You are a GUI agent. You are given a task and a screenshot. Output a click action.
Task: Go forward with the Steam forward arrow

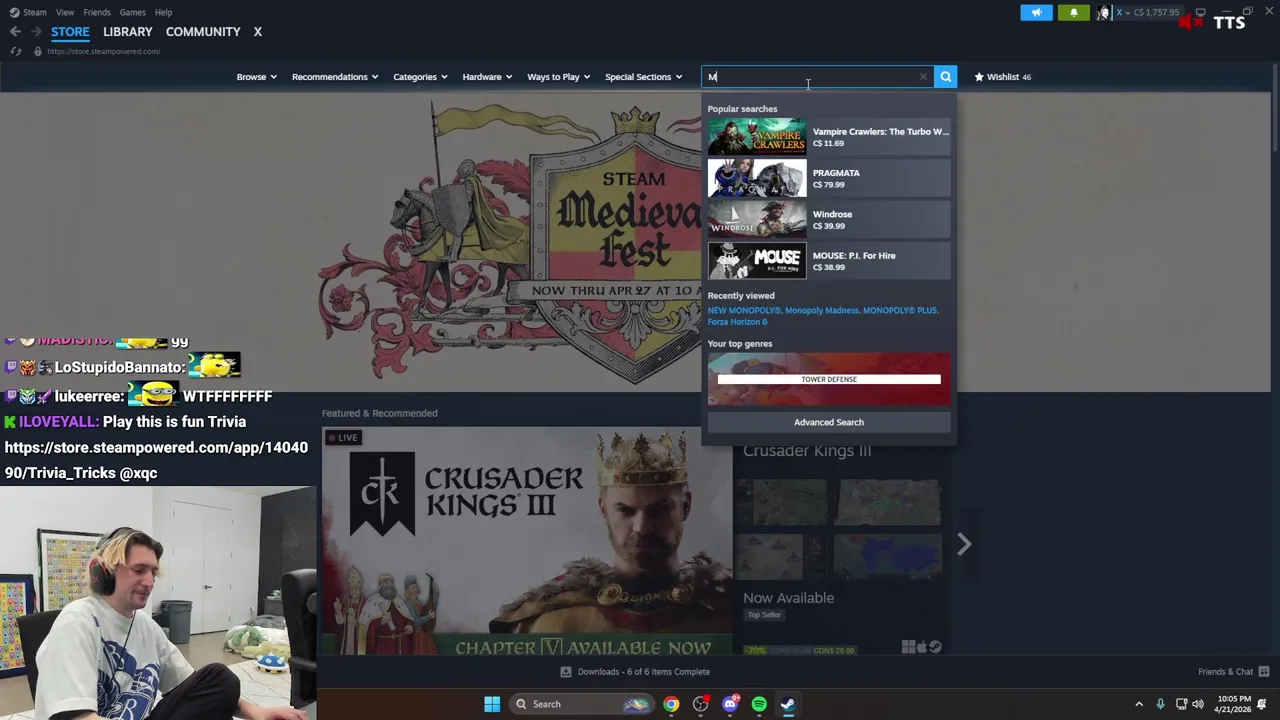tap(35, 32)
